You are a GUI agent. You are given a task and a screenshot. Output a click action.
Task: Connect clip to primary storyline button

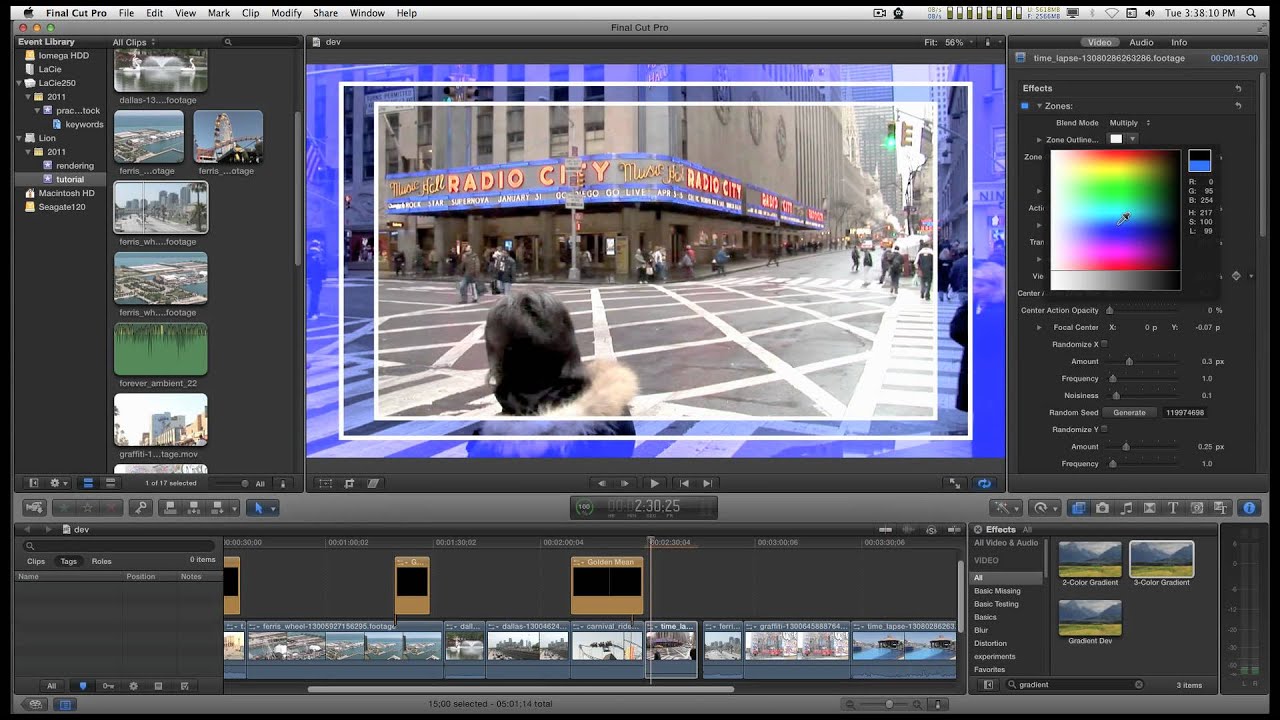170,508
